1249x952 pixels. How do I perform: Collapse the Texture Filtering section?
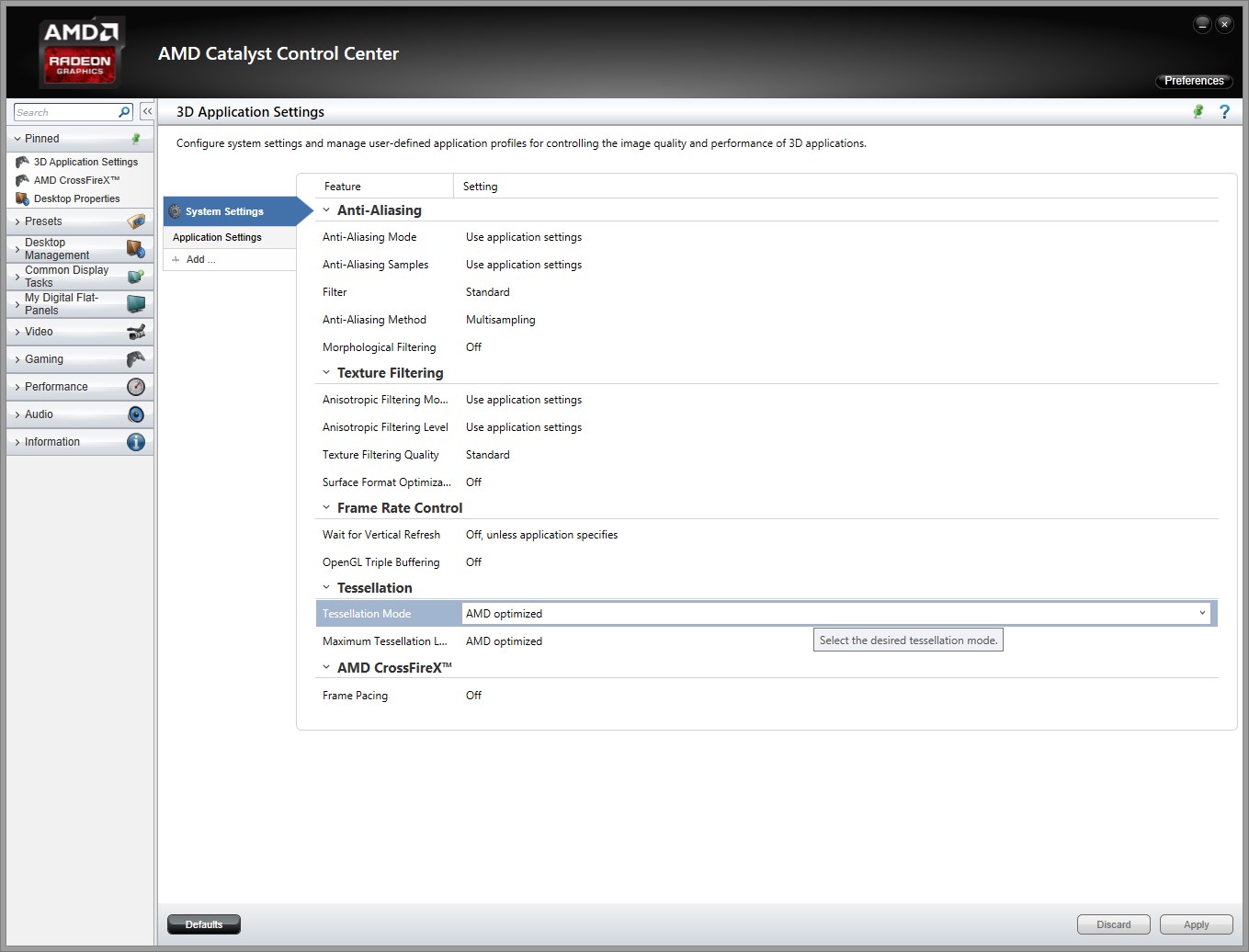click(x=326, y=373)
